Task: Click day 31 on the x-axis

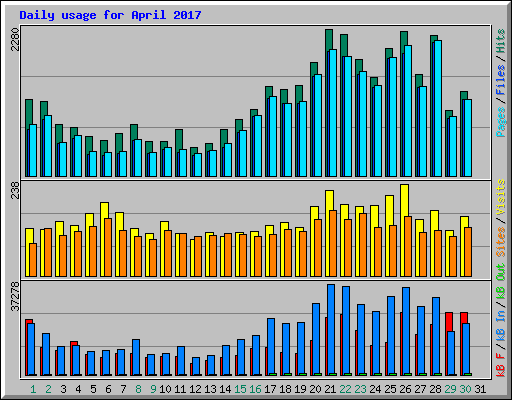Action: point(480,389)
